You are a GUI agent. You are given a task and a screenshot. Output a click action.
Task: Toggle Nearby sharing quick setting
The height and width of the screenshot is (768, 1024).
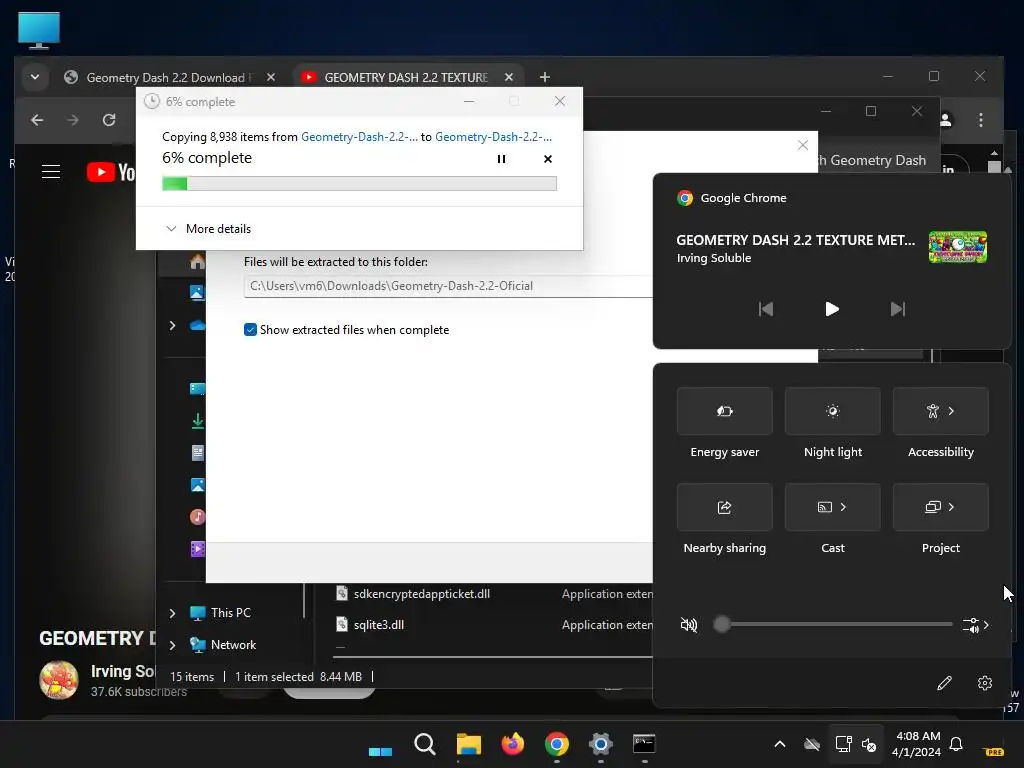click(724, 507)
